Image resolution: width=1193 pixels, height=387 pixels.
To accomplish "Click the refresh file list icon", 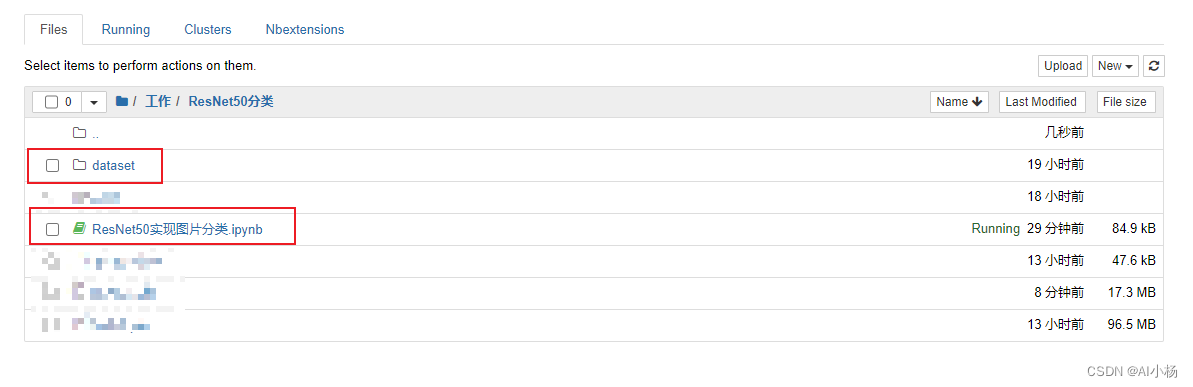I will tap(1154, 66).
